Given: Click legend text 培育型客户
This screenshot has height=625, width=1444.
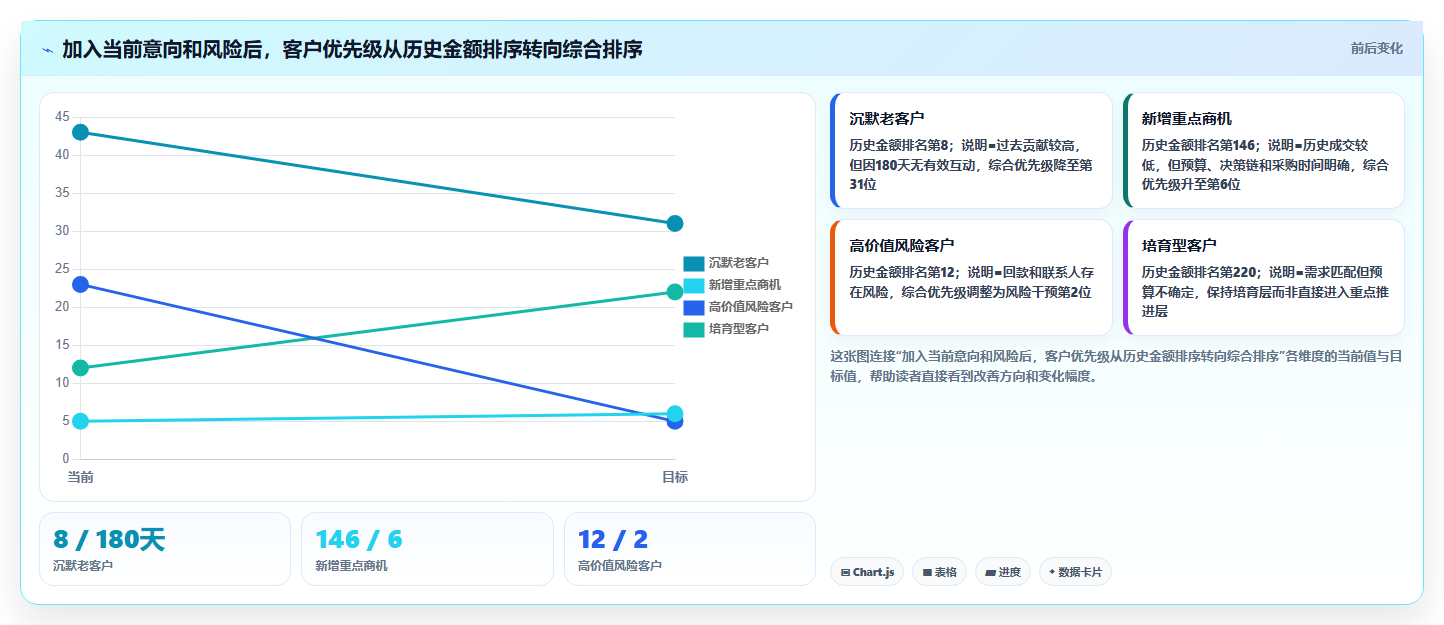Looking at the screenshot, I should tap(739, 329).
